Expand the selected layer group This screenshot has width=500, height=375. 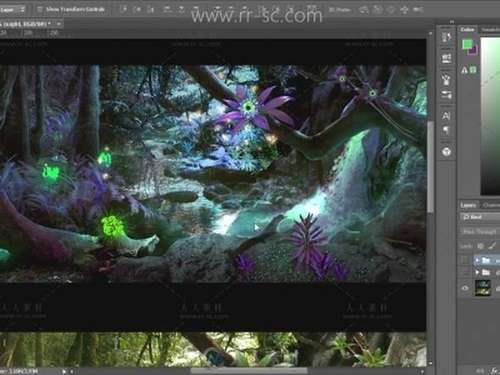(x=477, y=260)
